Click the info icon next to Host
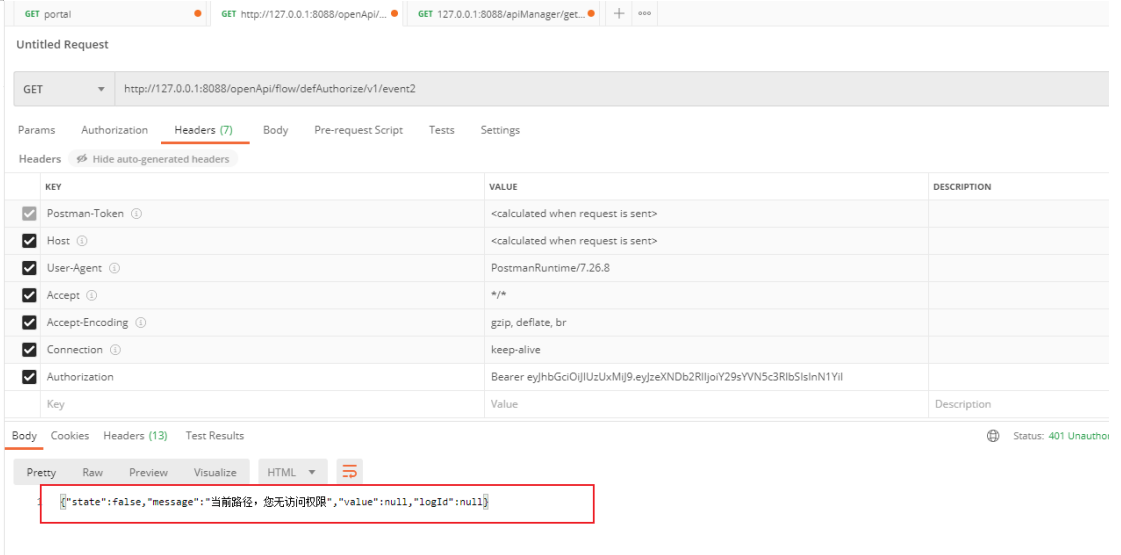The image size is (1121, 555). point(82,241)
